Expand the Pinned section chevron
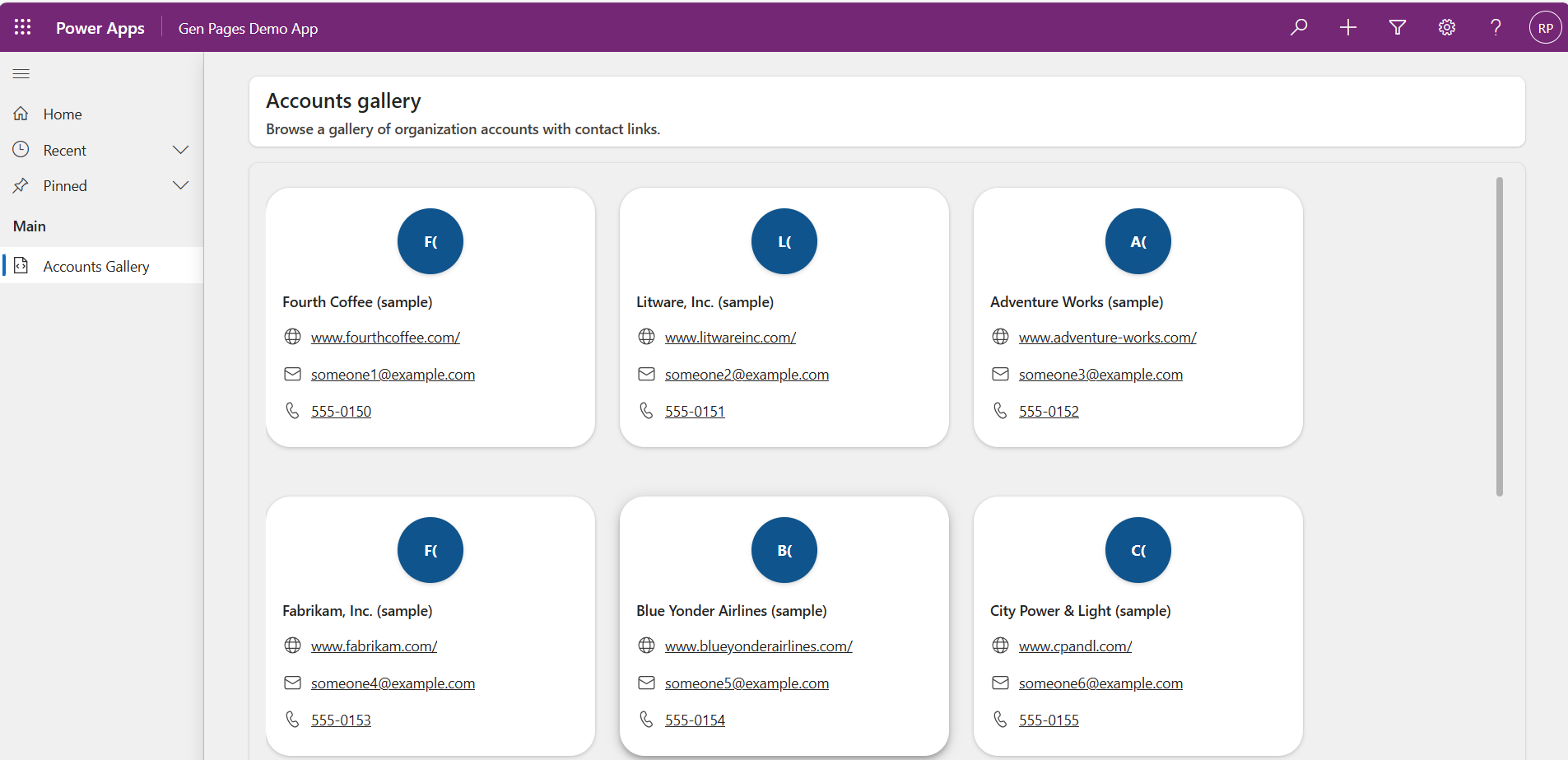This screenshot has width=1568, height=760. point(181,184)
